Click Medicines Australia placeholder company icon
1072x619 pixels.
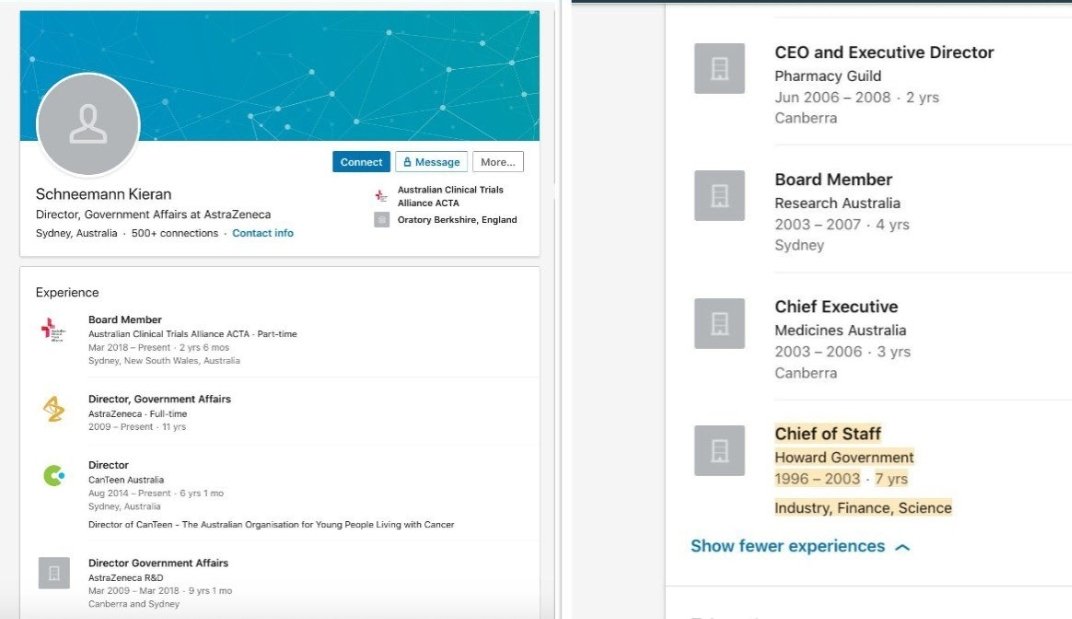(719, 324)
